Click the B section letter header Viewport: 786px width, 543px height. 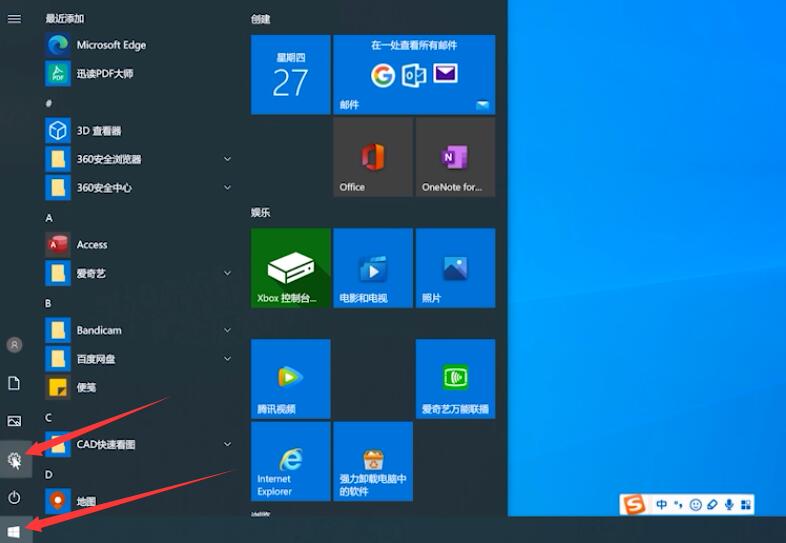click(49, 304)
